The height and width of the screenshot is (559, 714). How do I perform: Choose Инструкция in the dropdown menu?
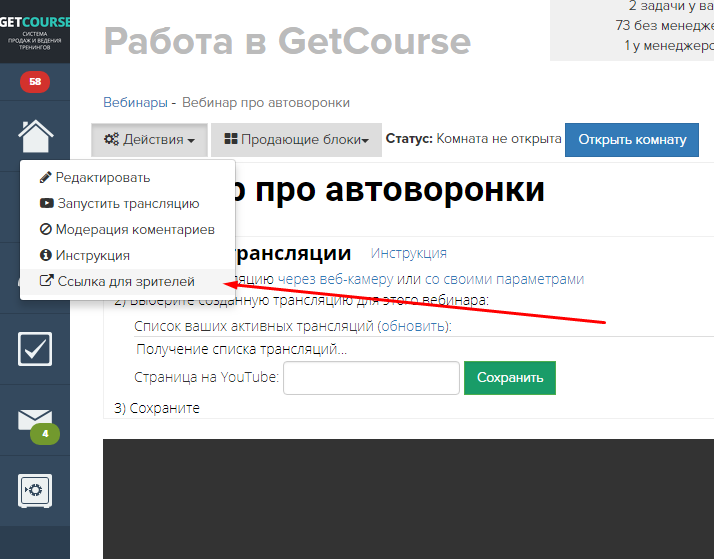[128, 255]
